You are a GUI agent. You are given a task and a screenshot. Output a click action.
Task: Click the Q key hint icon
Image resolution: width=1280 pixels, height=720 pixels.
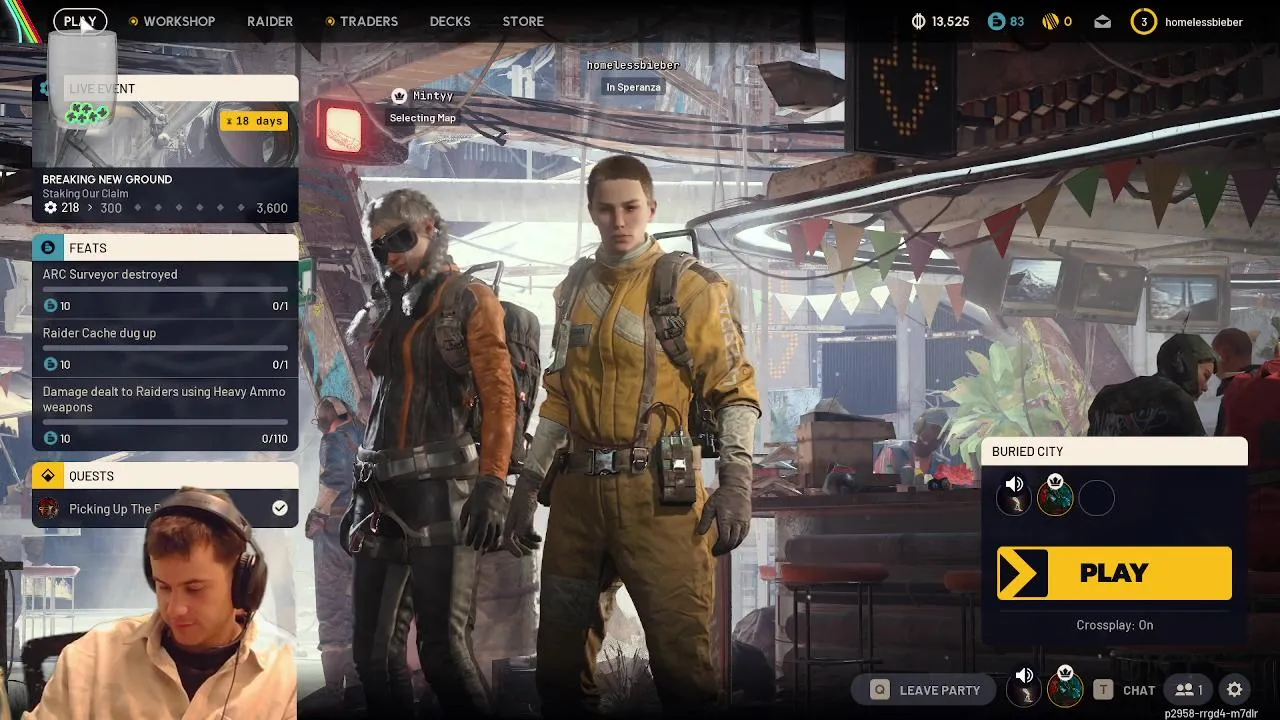(880, 690)
